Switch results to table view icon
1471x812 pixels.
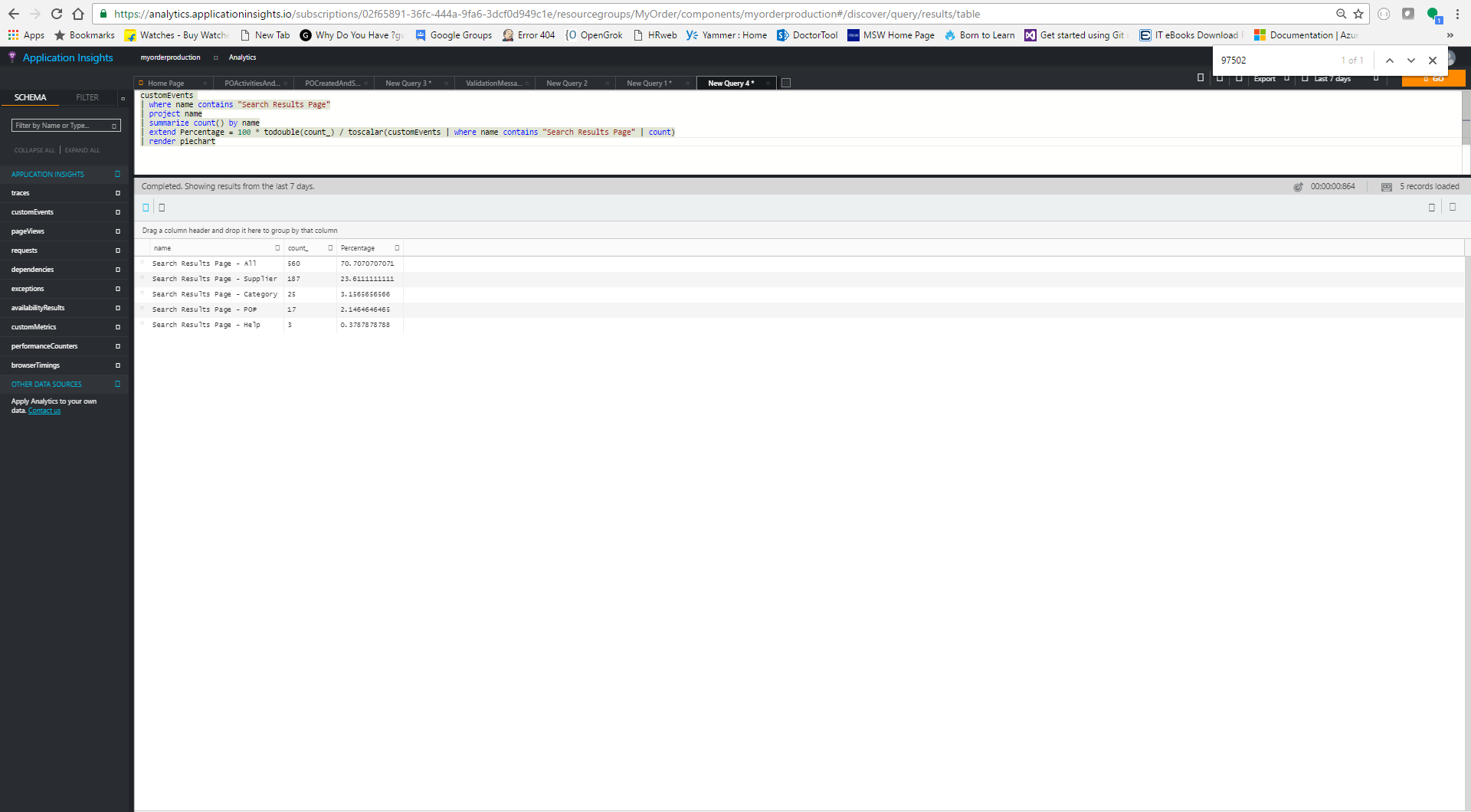pyautogui.click(x=146, y=208)
